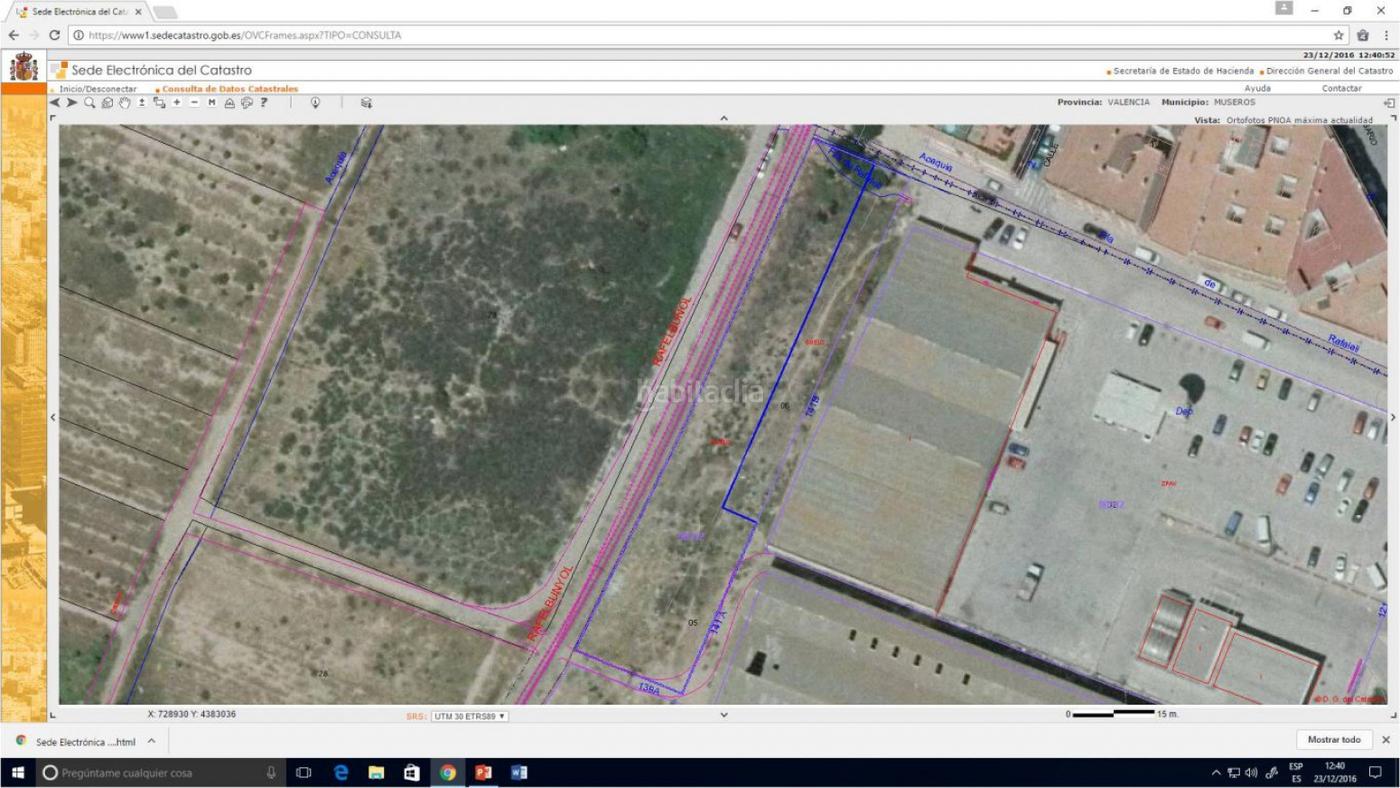Screen dimensions: 1400x788
Task: Open Consulta de Datos Catastrales
Action: tap(230, 89)
